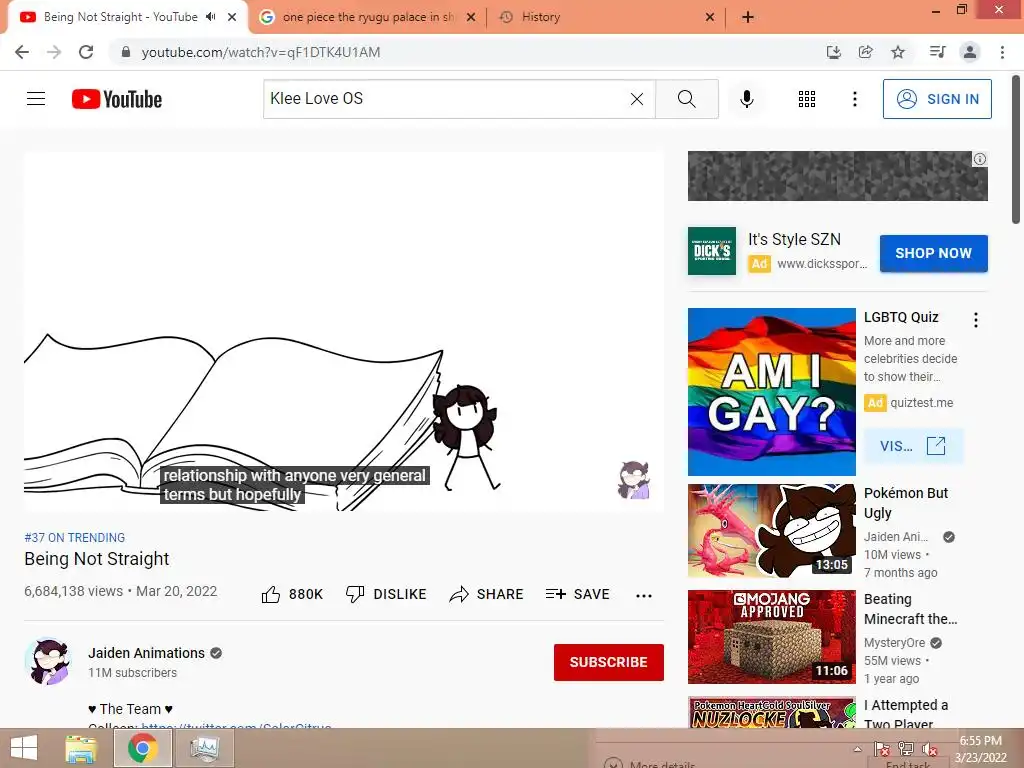Close the History tab
Viewport: 1024px width, 768px height.
710,17
